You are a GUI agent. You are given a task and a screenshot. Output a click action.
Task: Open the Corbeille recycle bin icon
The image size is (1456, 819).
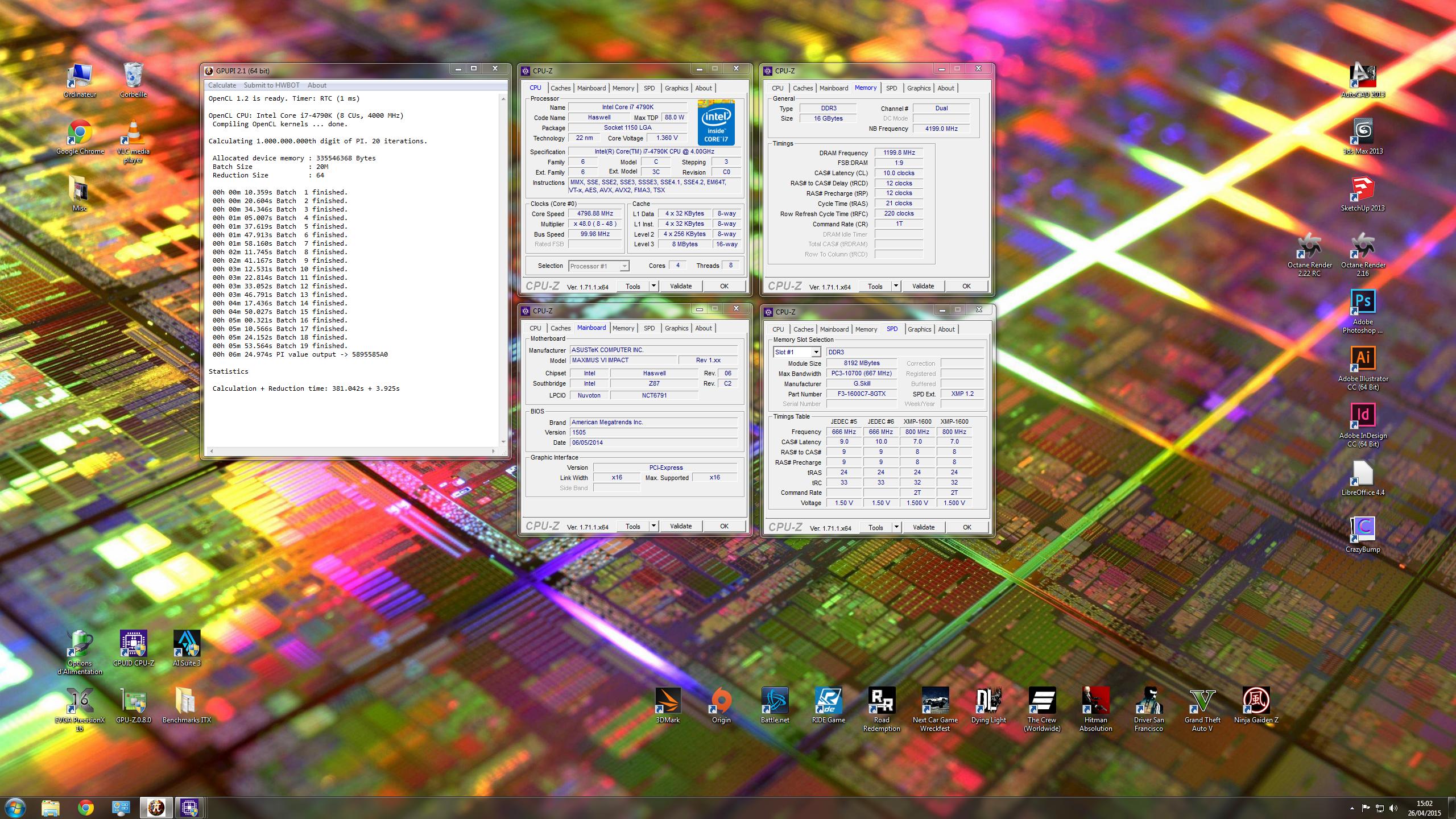pyautogui.click(x=133, y=81)
